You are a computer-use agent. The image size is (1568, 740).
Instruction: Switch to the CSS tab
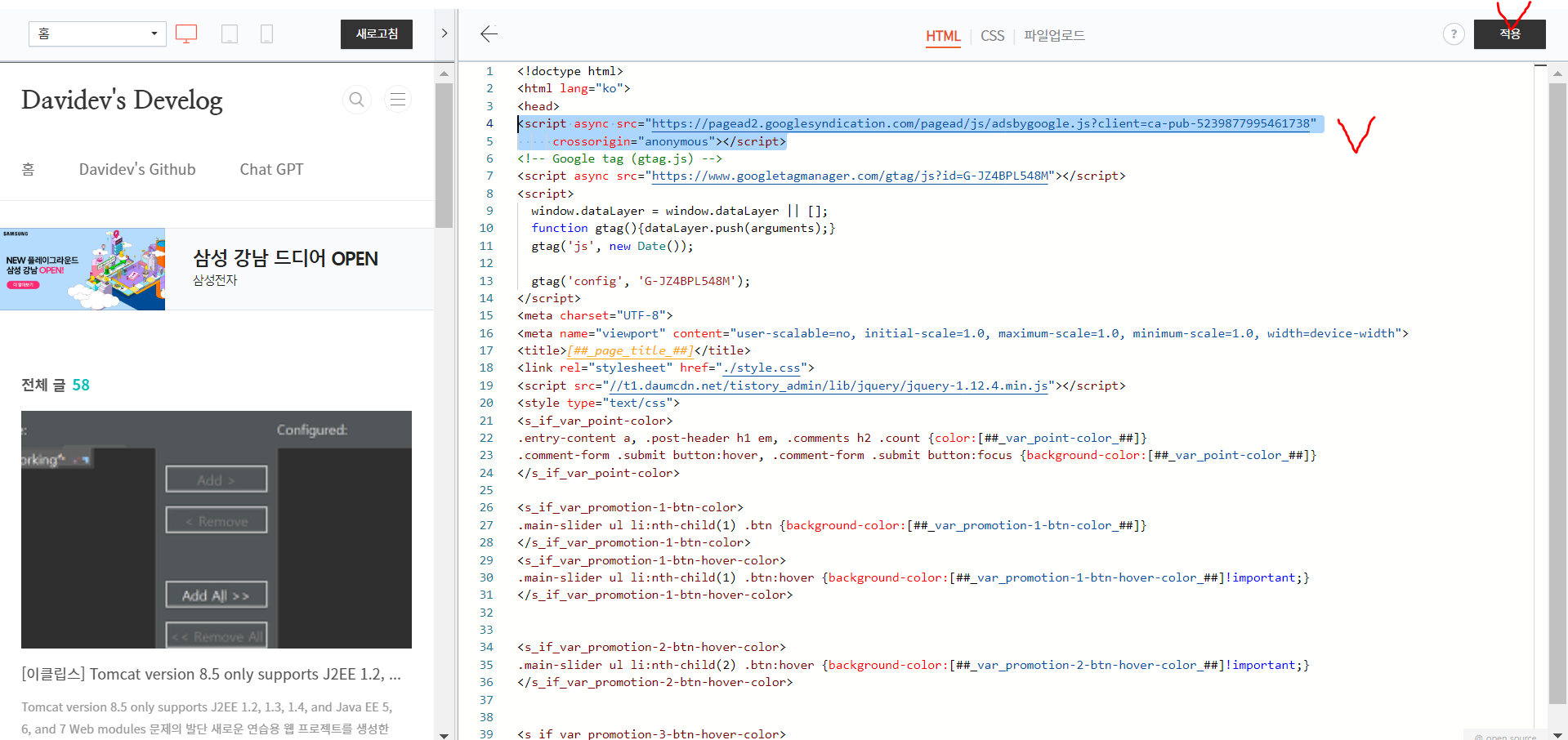tap(992, 36)
